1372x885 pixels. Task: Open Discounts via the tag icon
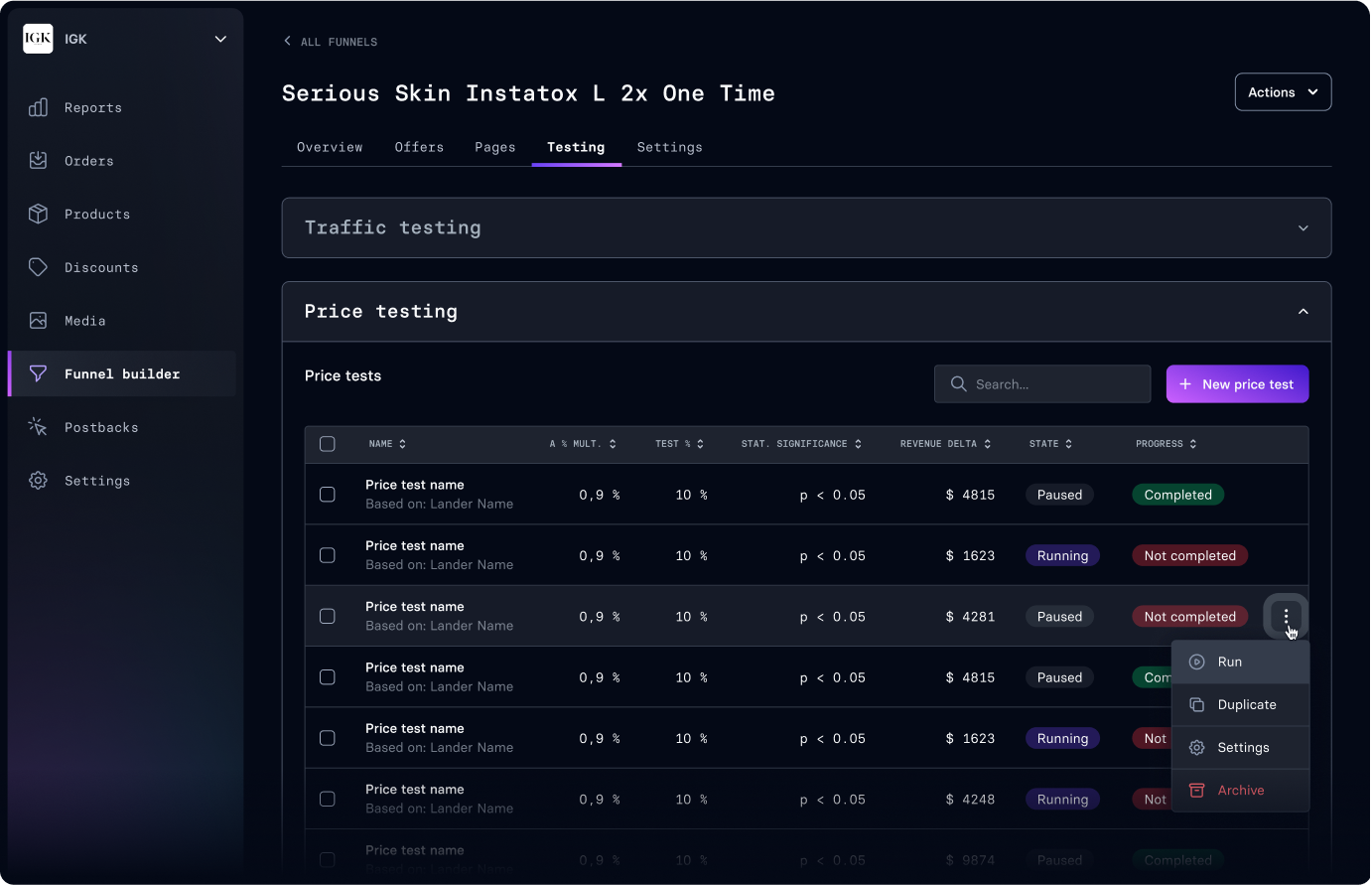[38, 267]
